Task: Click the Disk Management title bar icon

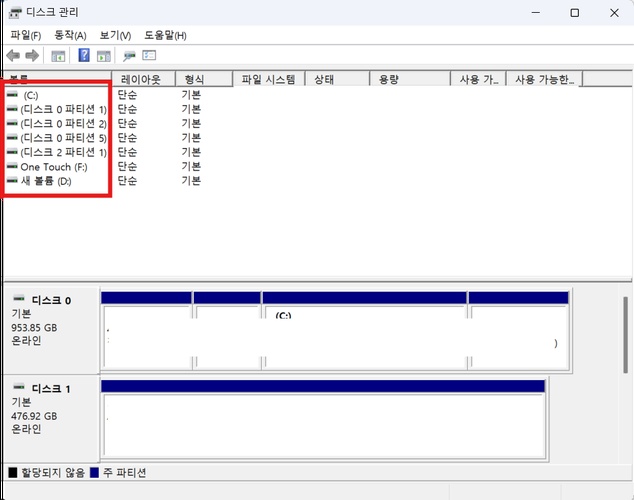Action: pos(15,13)
